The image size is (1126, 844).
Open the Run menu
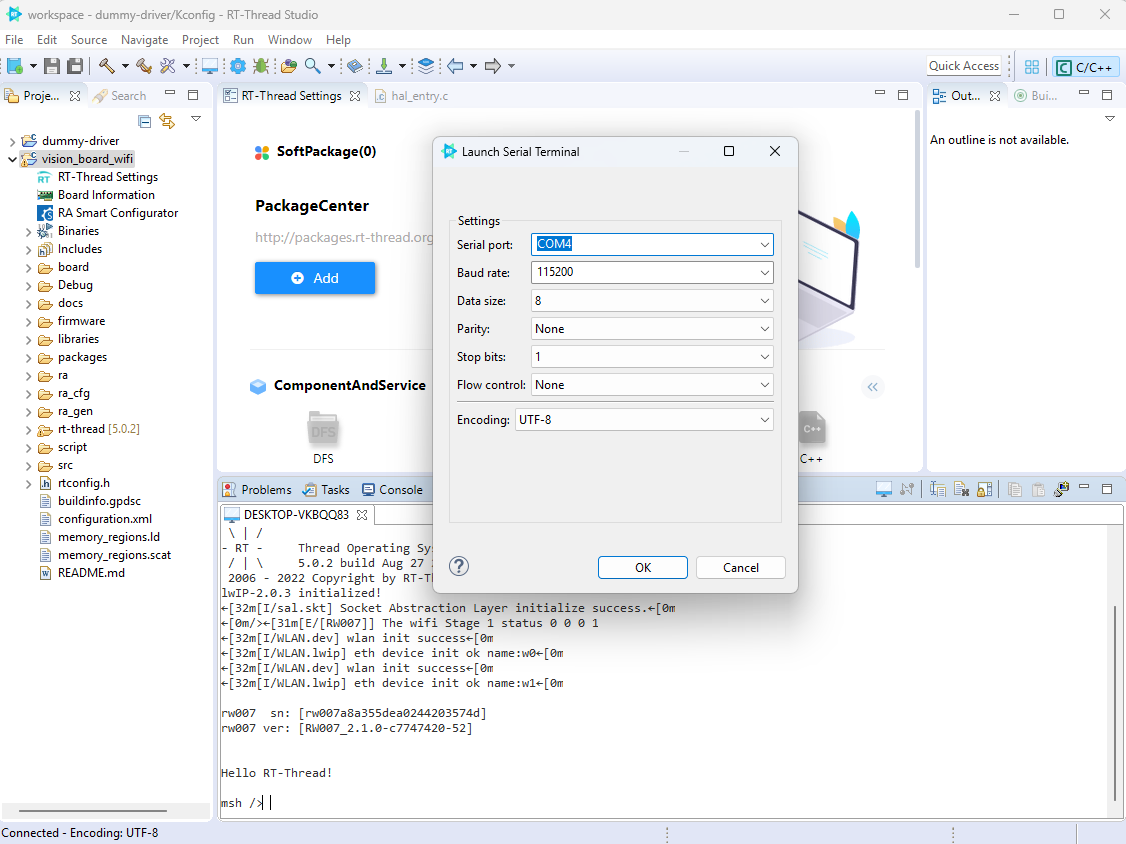click(243, 40)
